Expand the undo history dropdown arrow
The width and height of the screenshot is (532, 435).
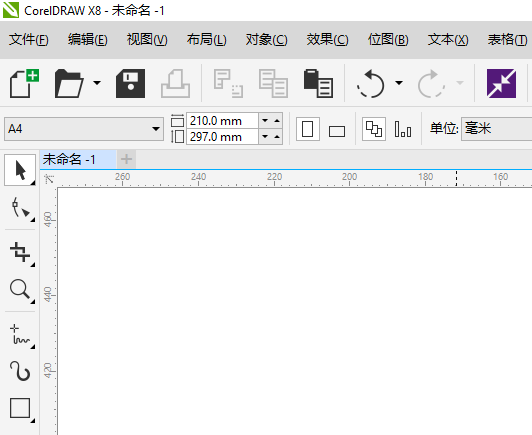[x=399, y=83]
